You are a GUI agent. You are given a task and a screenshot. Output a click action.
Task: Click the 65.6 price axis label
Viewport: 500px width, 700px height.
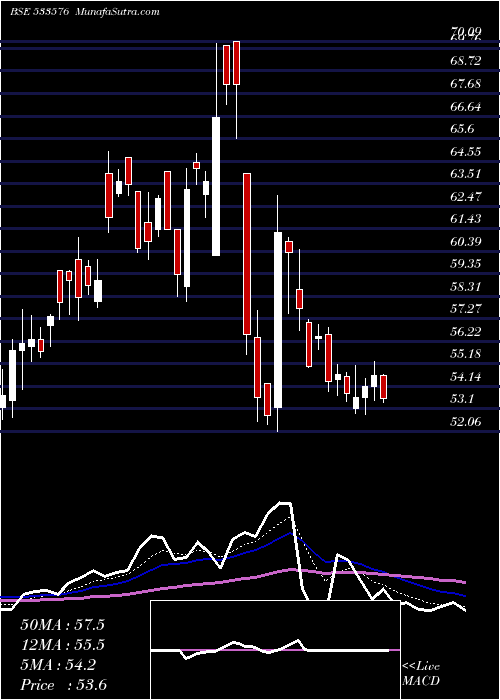[462, 129]
